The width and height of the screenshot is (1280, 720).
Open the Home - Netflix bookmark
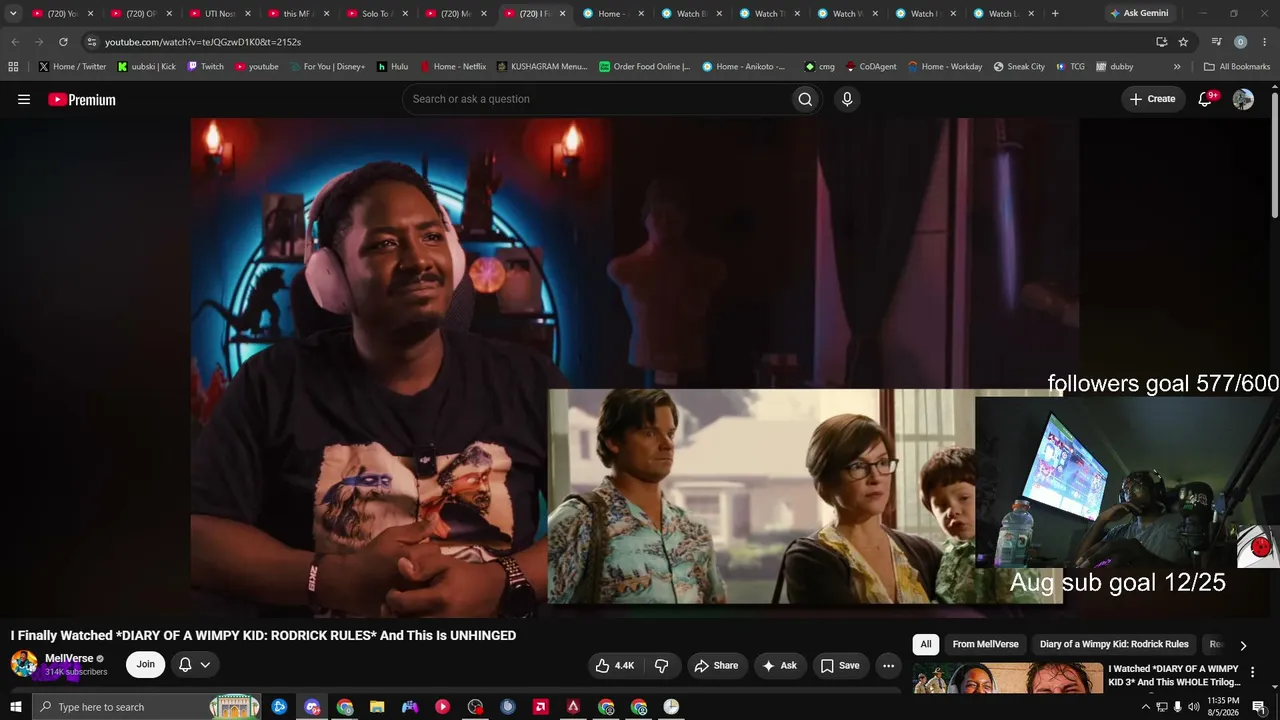[x=453, y=67]
